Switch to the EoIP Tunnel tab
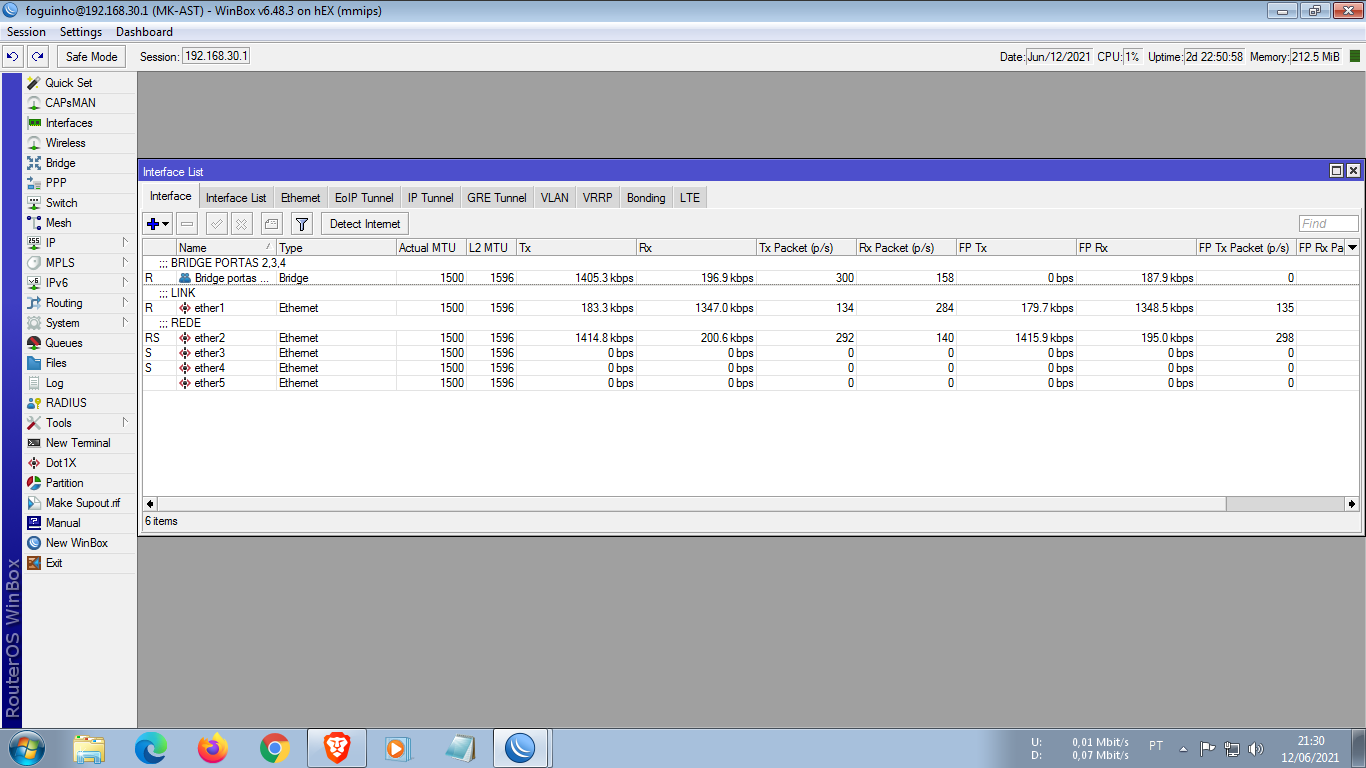 coord(364,198)
